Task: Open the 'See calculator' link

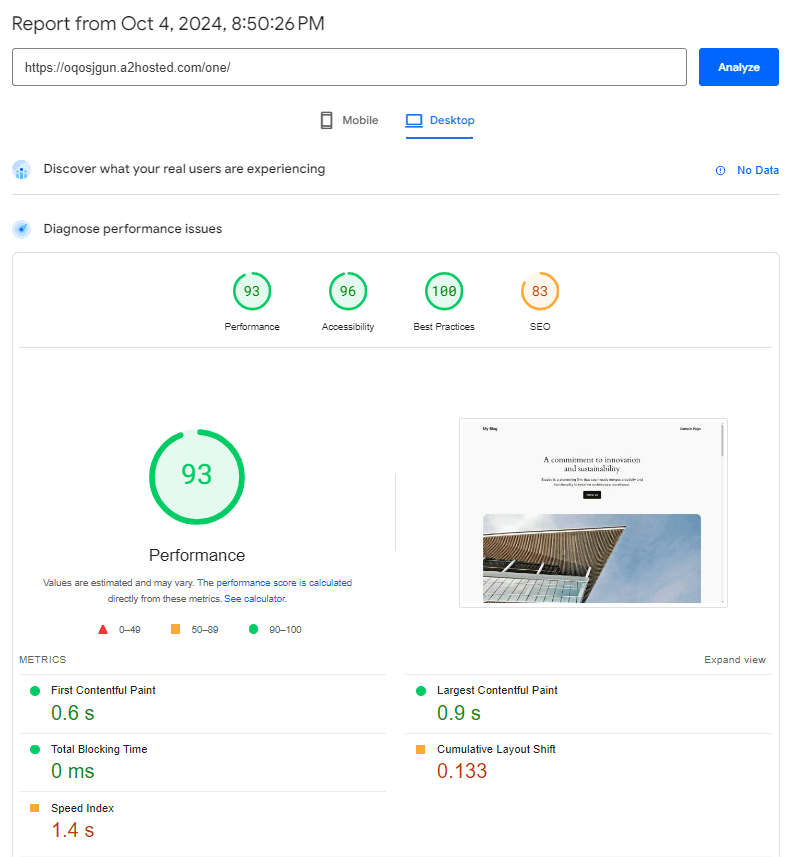Action: pos(255,598)
